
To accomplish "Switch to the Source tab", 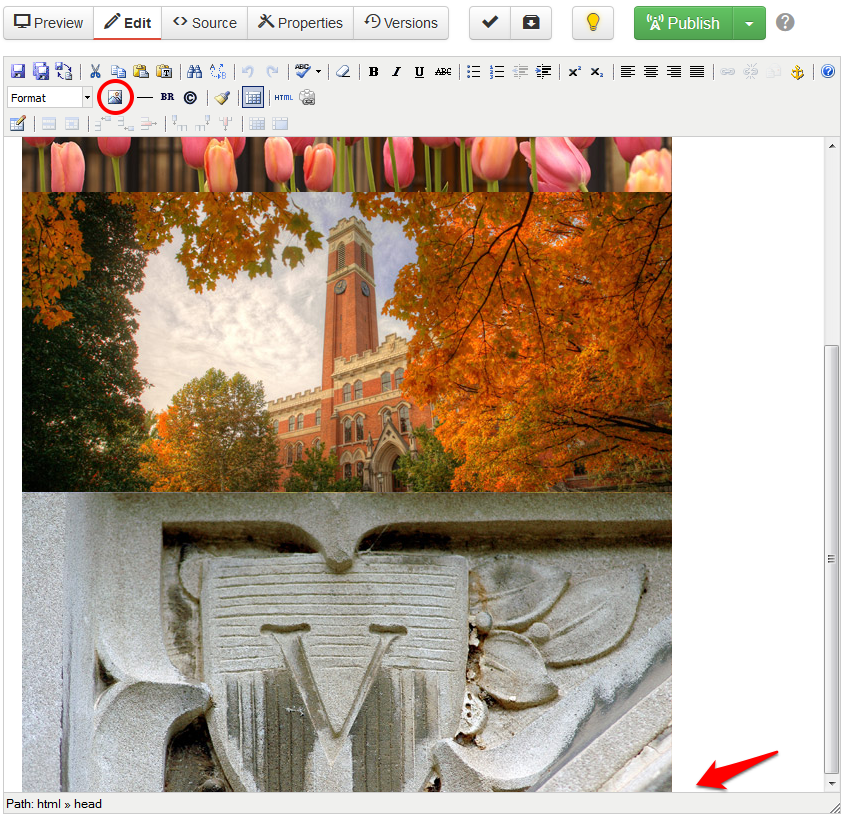I will tap(205, 23).
